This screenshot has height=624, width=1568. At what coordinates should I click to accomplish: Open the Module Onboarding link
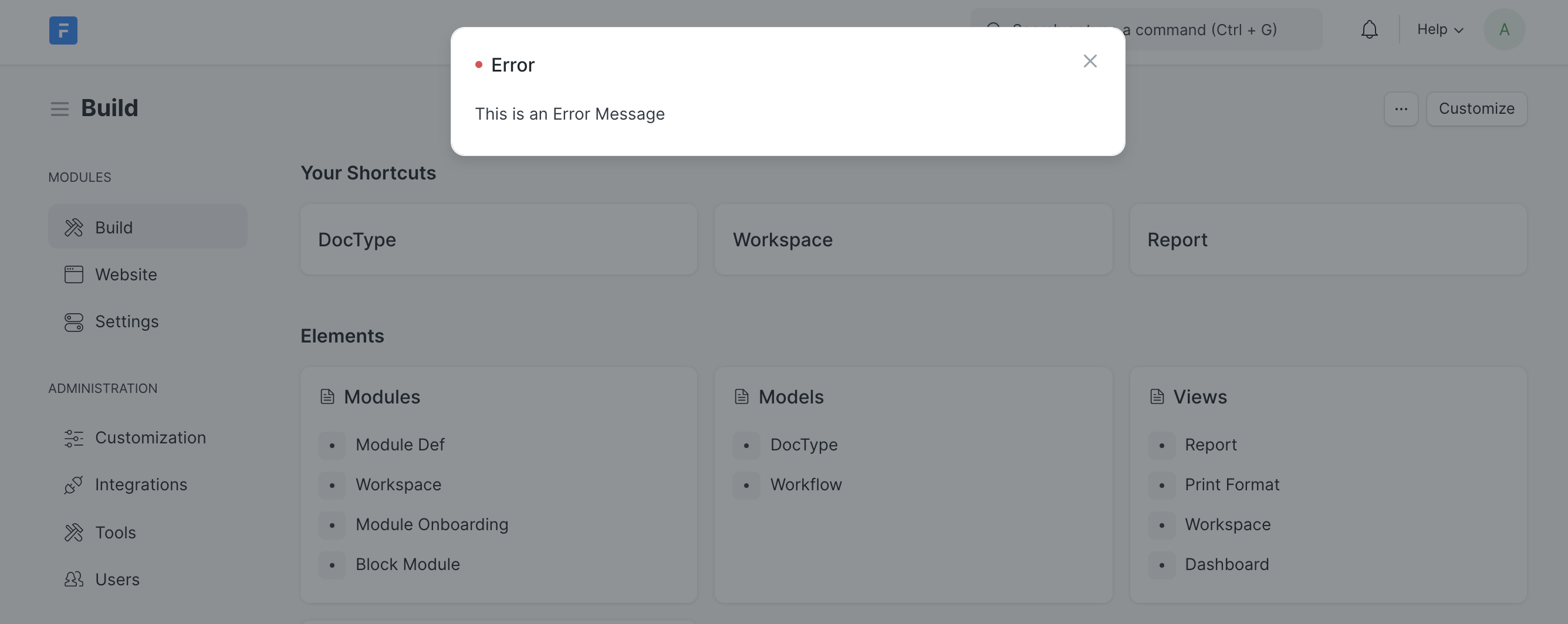click(431, 524)
